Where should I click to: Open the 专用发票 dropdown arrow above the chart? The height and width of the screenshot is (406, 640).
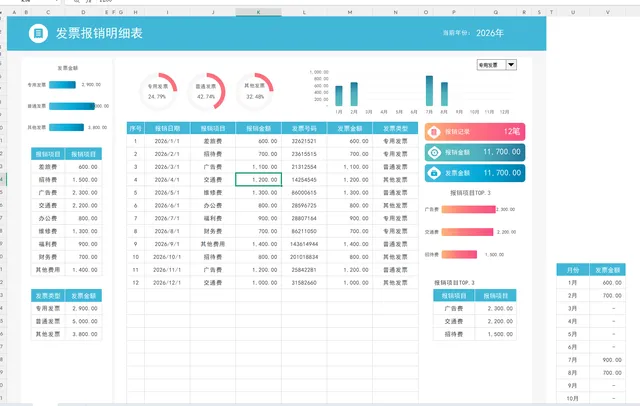[x=511, y=64]
